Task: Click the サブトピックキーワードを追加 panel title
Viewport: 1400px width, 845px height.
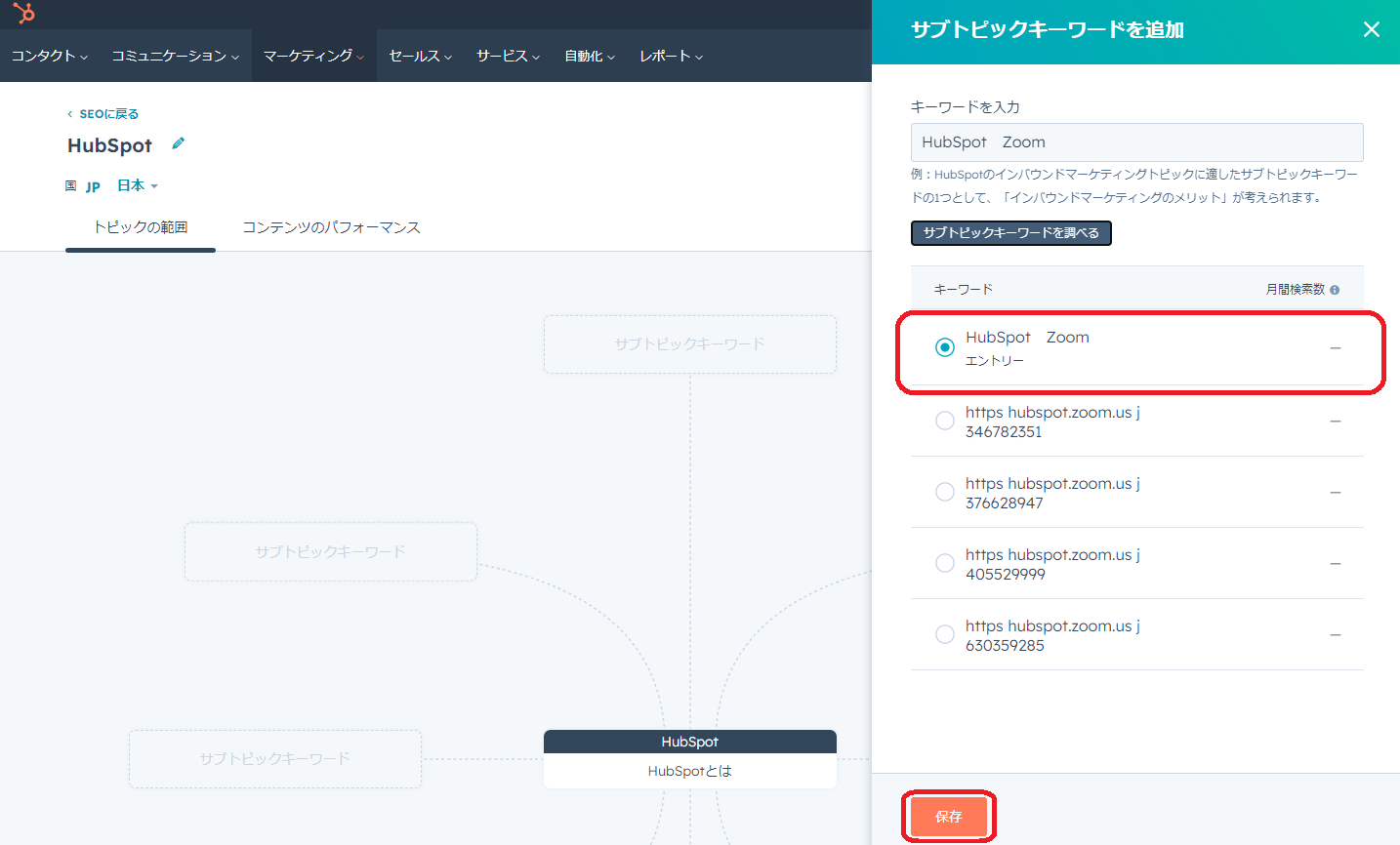Action: pos(1048,30)
